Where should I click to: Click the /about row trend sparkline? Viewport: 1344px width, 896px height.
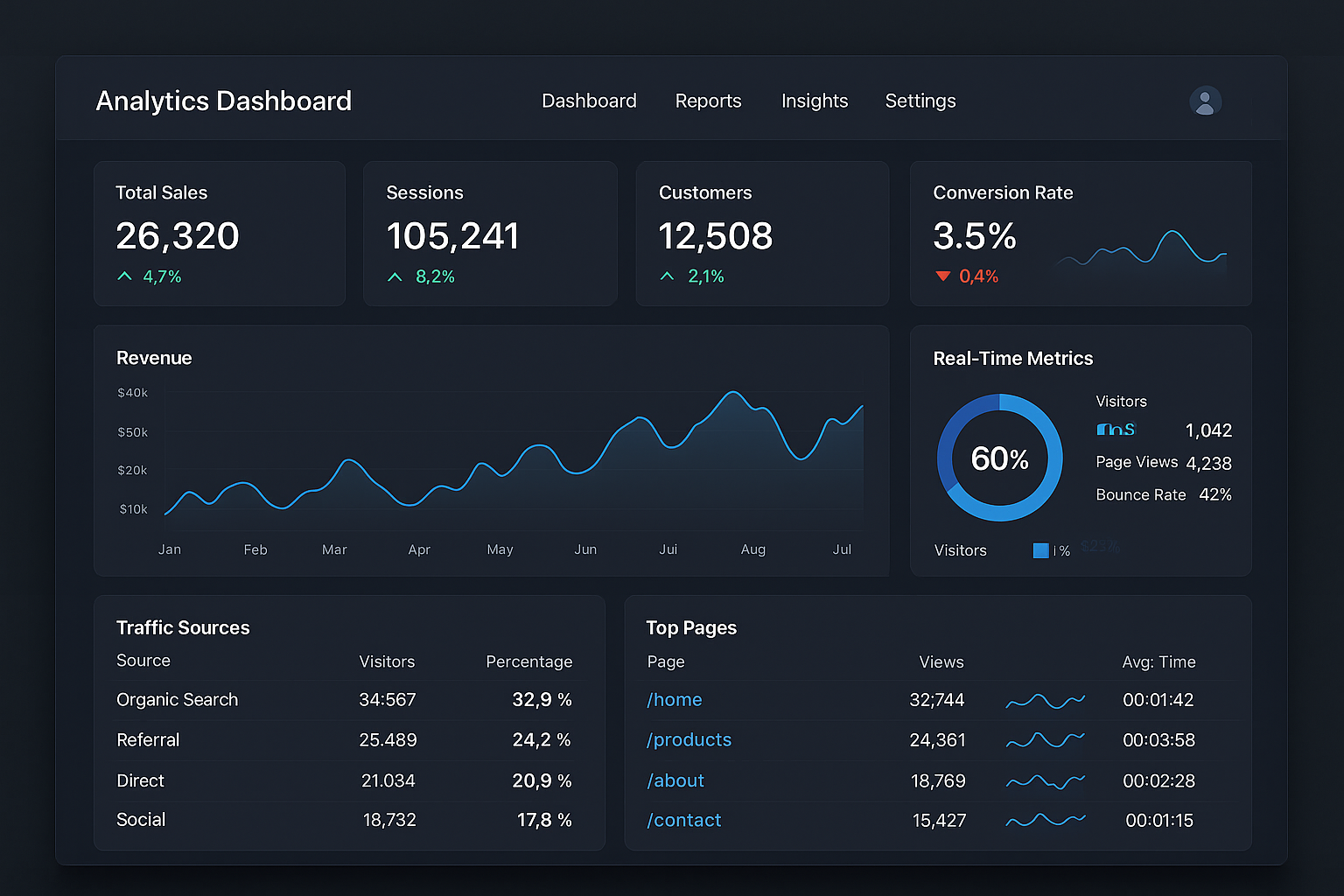[x=1045, y=780]
